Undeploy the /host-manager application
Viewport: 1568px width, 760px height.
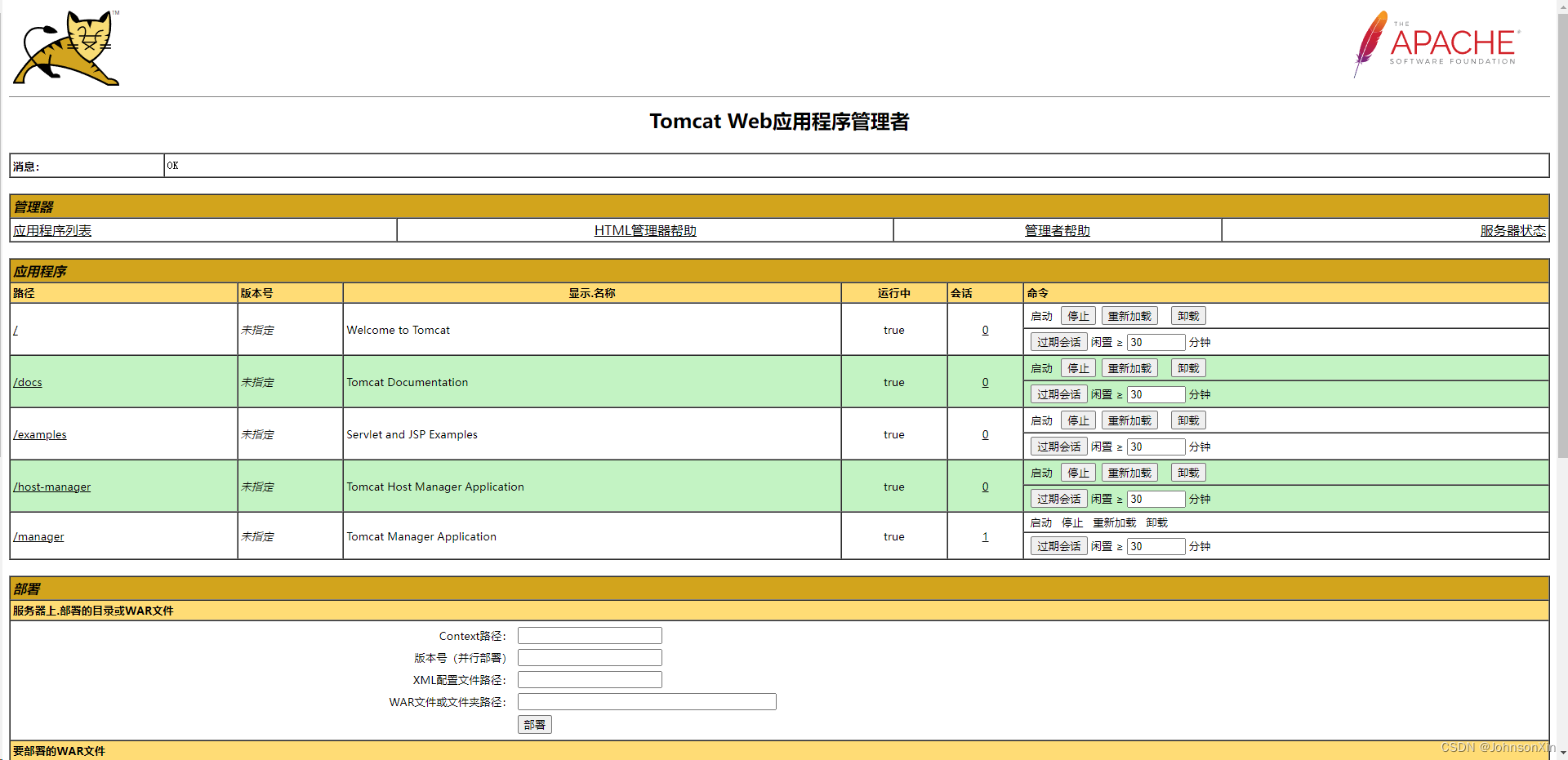(x=1188, y=473)
